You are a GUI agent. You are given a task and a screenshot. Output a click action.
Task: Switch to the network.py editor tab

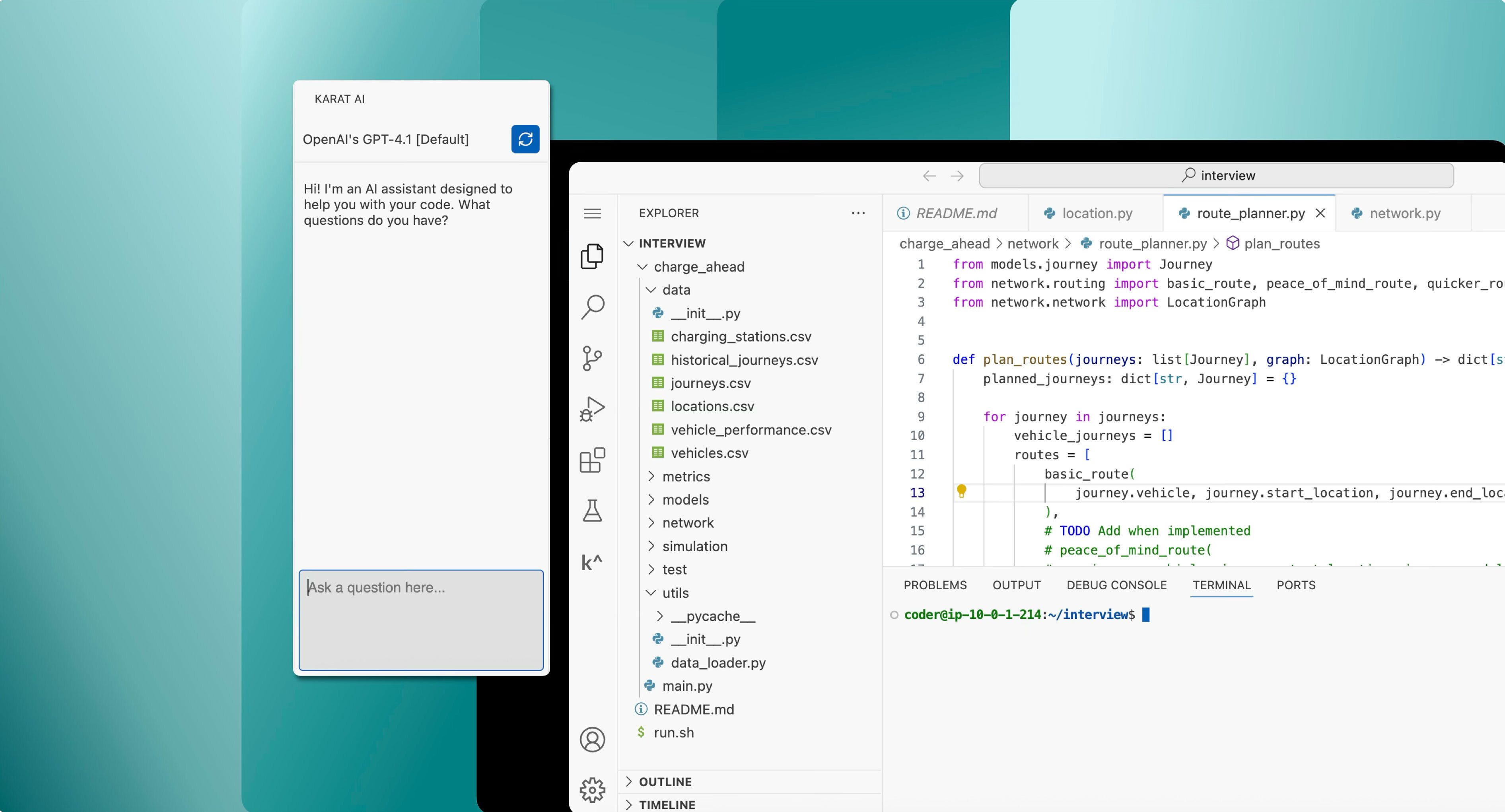tap(1404, 213)
